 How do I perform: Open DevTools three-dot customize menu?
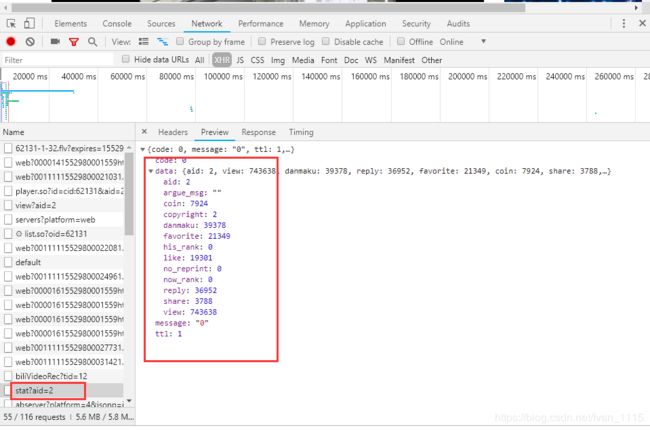(x=623, y=24)
